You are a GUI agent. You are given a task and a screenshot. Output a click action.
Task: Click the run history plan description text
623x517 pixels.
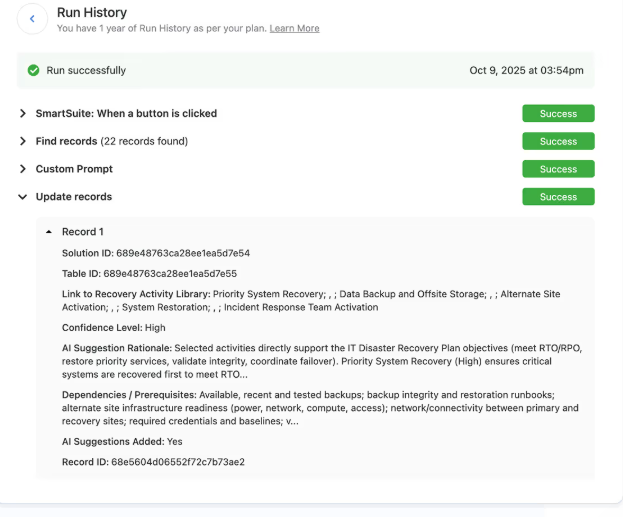tap(162, 29)
